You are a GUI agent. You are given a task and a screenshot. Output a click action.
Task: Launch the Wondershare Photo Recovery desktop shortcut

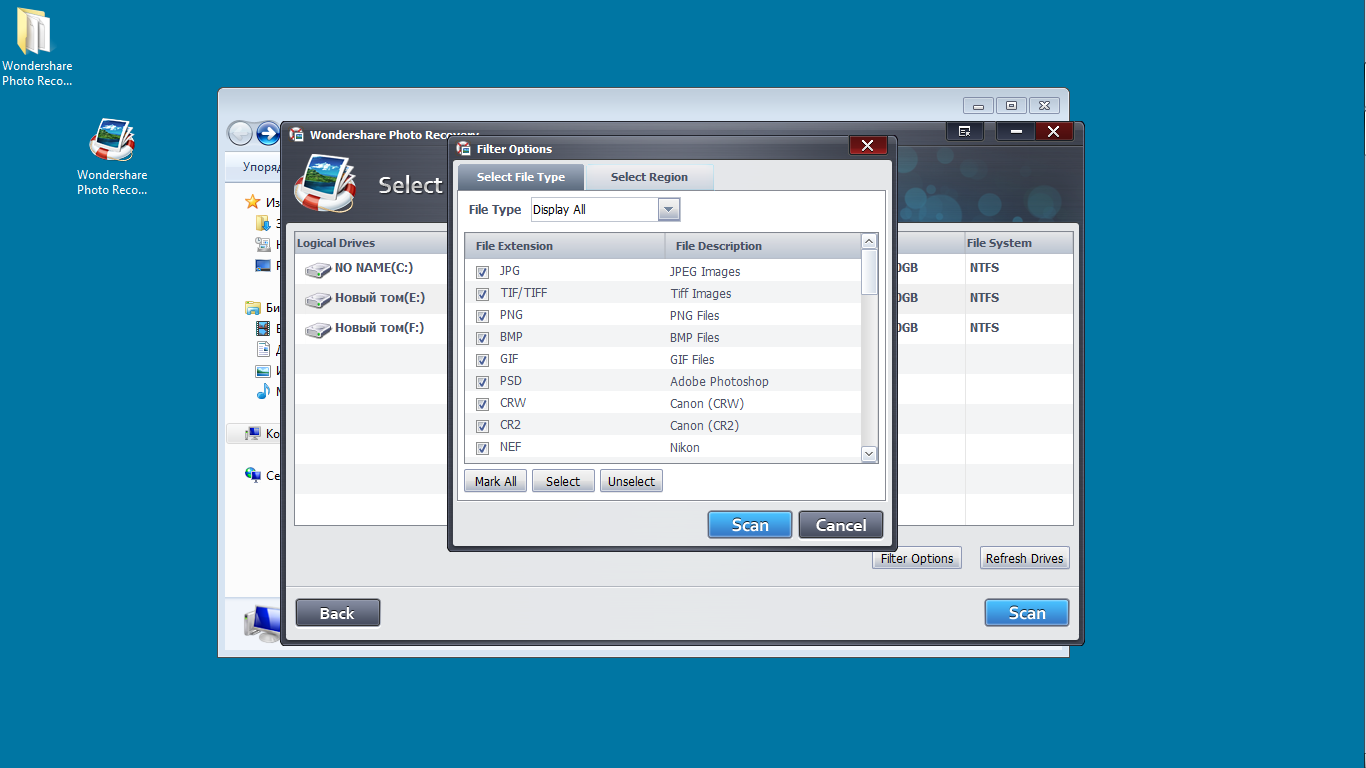(x=112, y=157)
